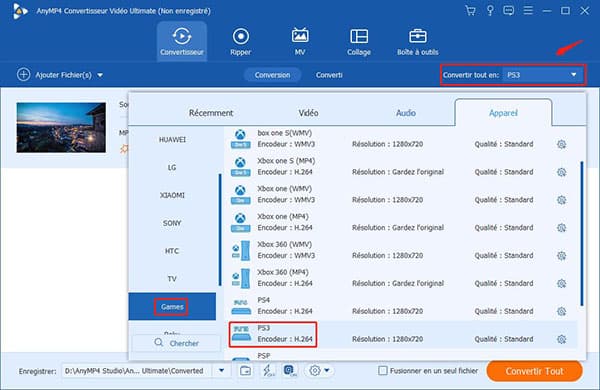Open settings gear for box one S(WMV)

tap(561, 144)
